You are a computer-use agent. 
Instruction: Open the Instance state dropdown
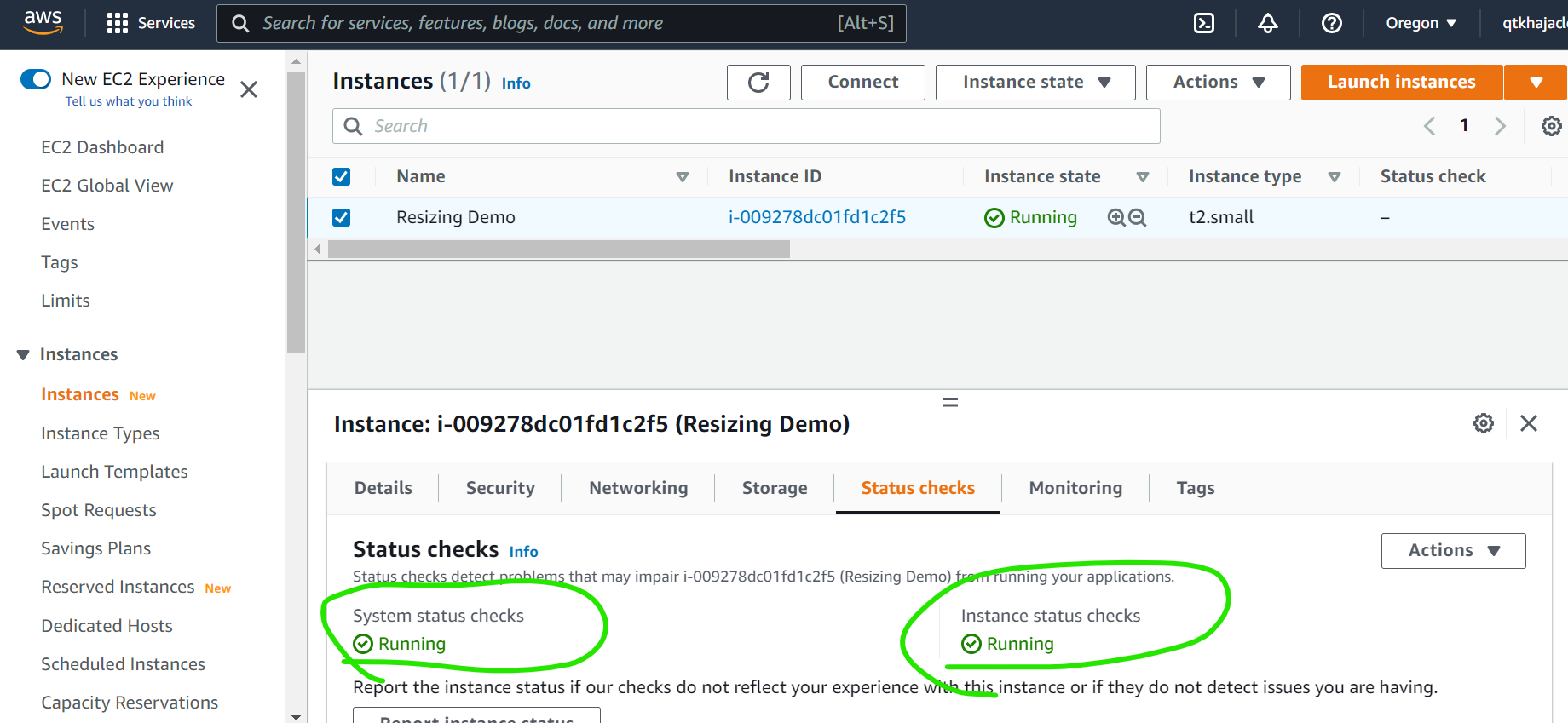point(1035,83)
